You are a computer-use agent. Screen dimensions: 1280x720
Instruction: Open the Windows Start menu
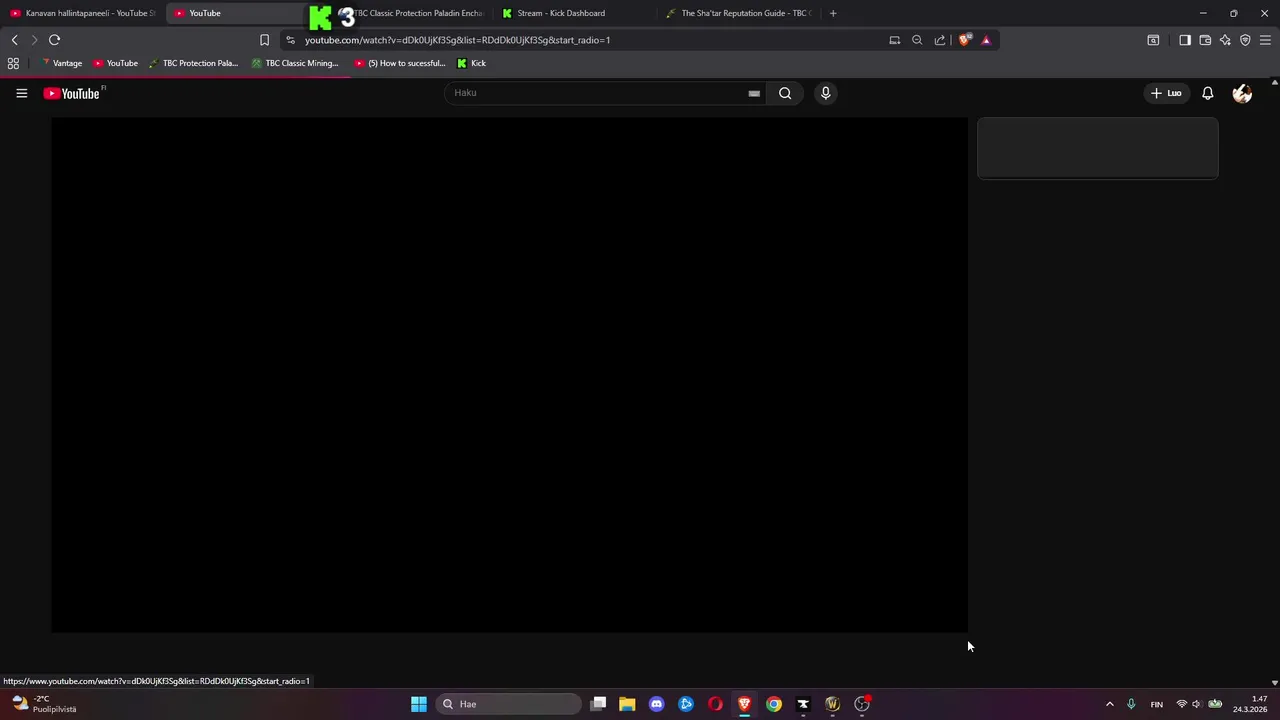pyautogui.click(x=419, y=704)
